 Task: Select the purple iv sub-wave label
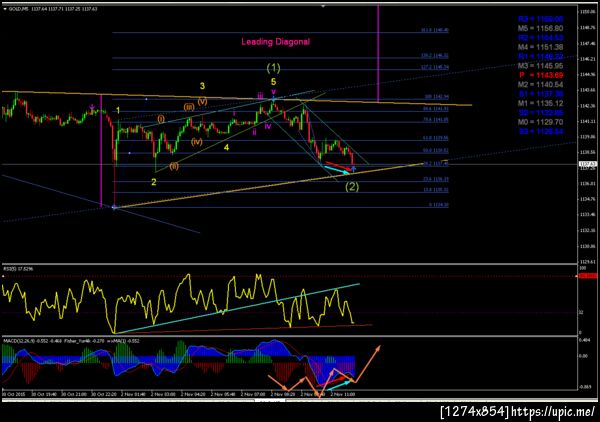[x=268, y=126]
